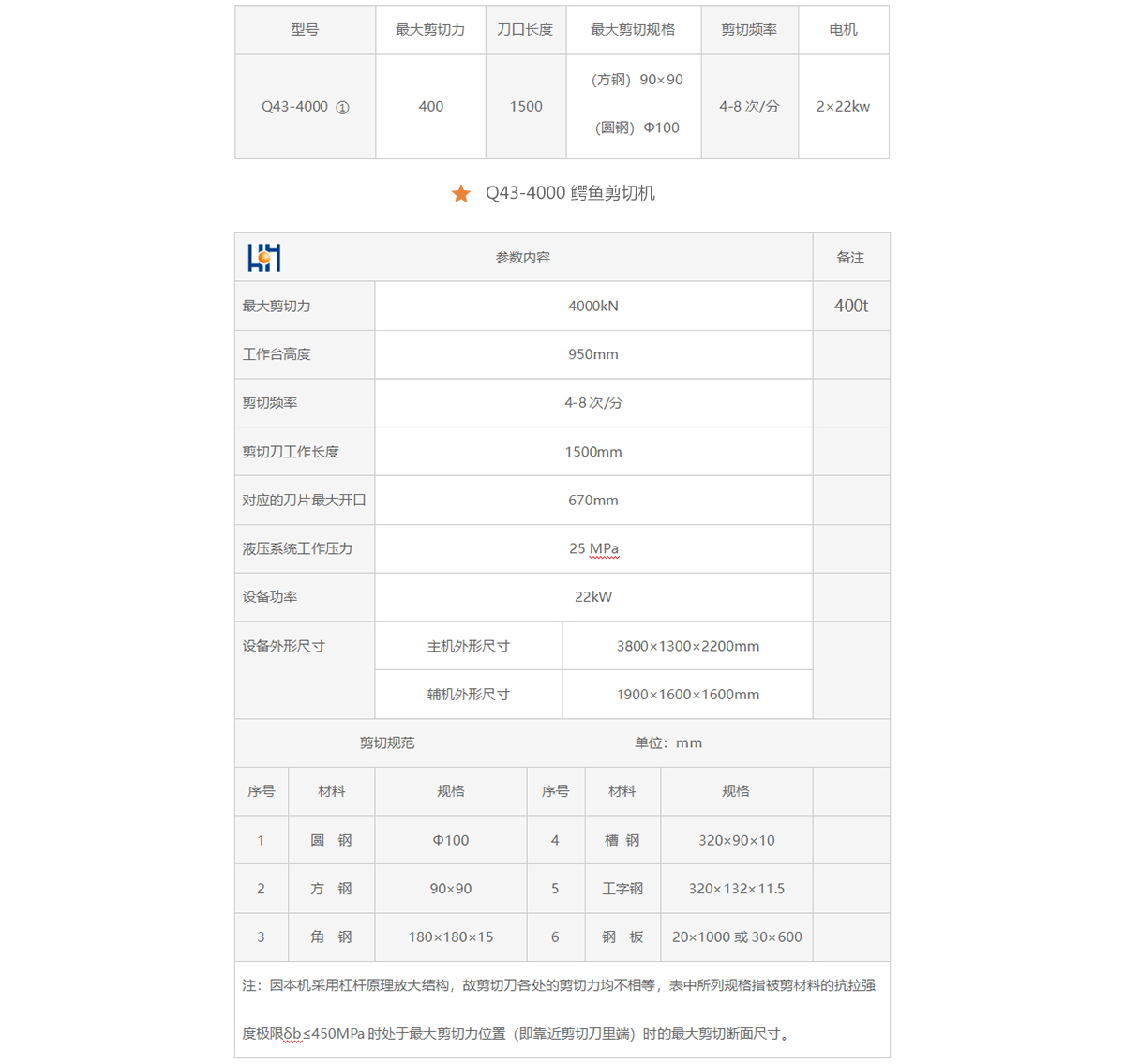Click the blue logo in the parameter table header

[264, 258]
